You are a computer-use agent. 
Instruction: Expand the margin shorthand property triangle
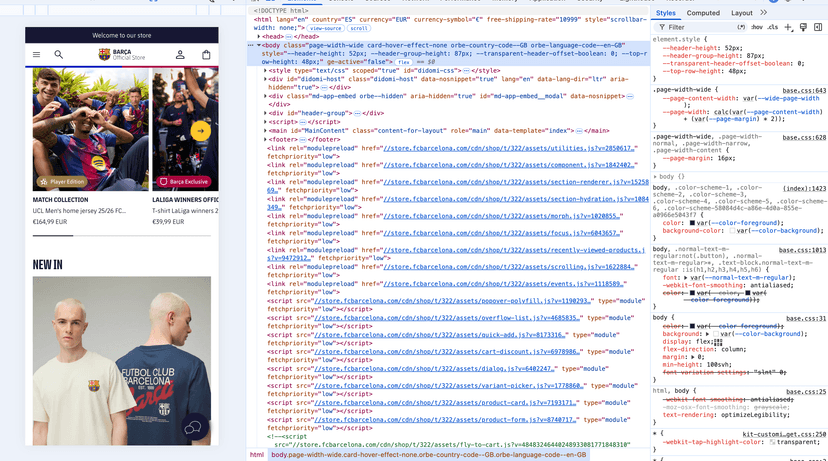693,357
